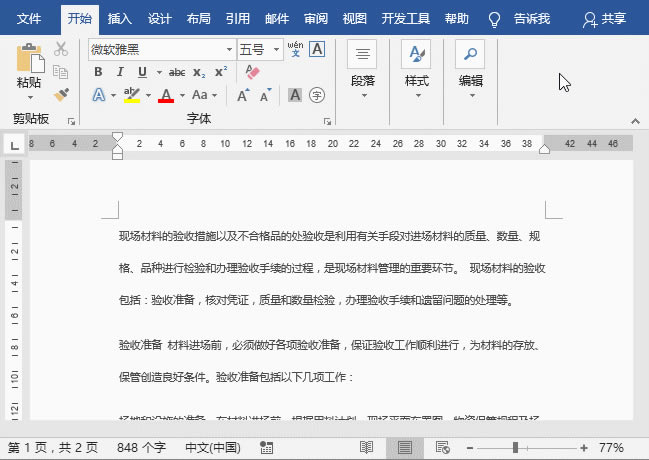The height and width of the screenshot is (460, 649).
Task: Switch to the 开发工具 Developer tab
Action: tap(405, 19)
